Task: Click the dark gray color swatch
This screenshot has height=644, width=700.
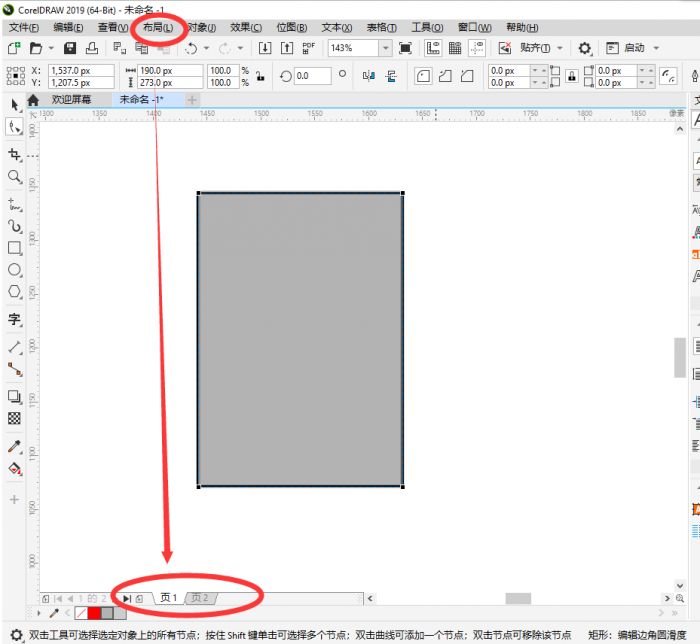Action: [x=107, y=613]
